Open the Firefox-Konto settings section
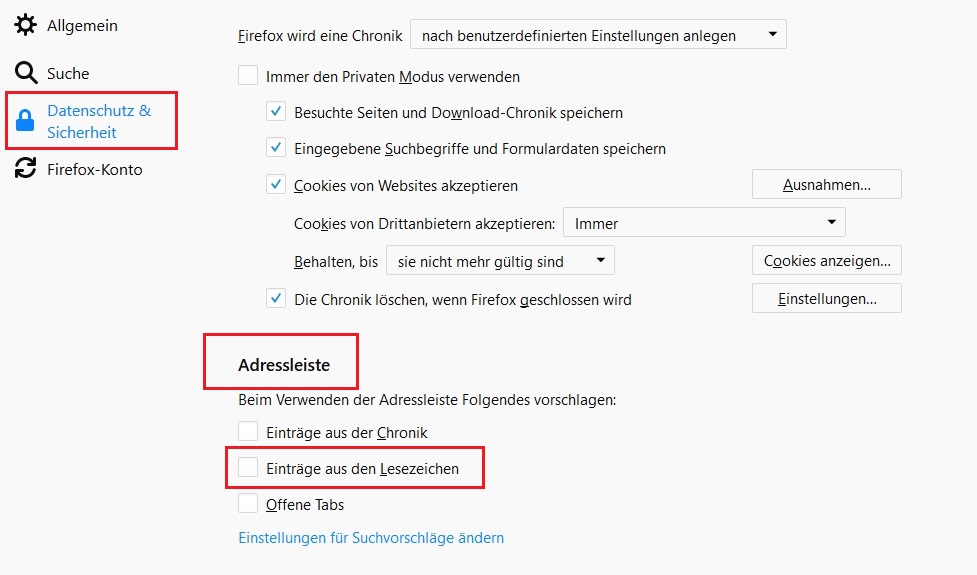 94,169
